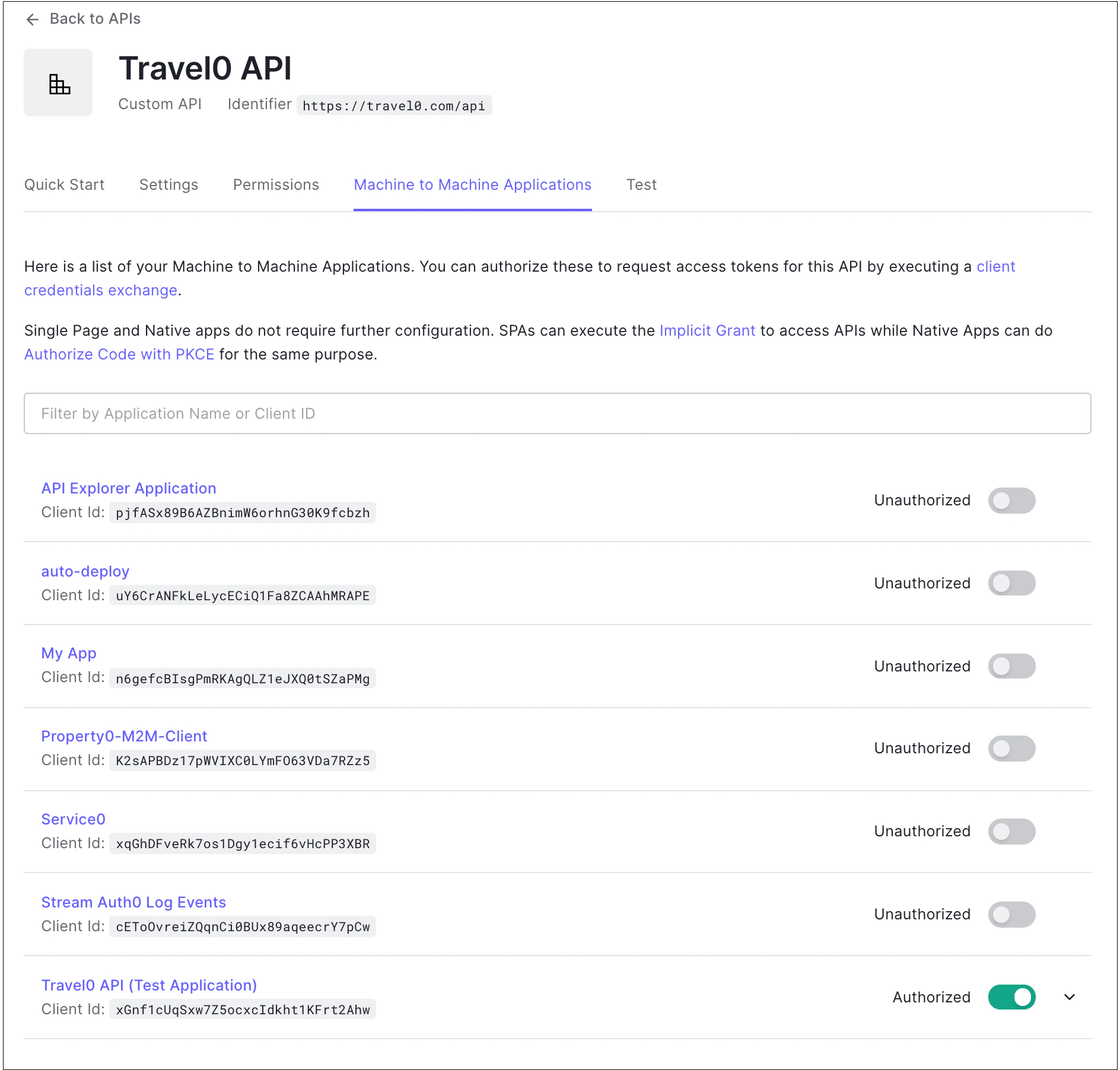The height and width of the screenshot is (1070, 1120).
Task: Toggle authorization for Property0-M2M-Client
Action: click(1011, 749)
